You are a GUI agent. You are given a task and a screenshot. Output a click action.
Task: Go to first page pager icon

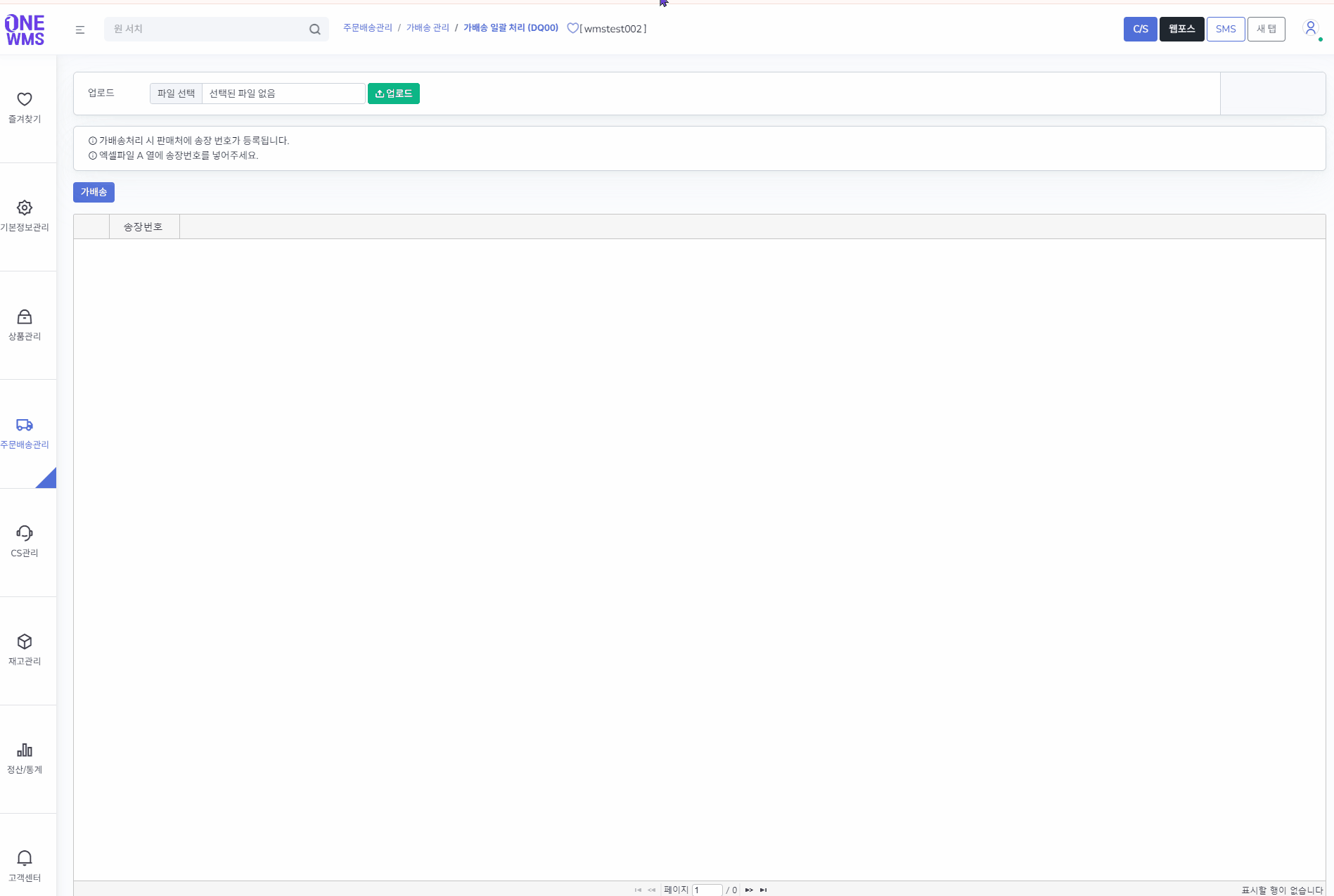[x=638, y=890]
